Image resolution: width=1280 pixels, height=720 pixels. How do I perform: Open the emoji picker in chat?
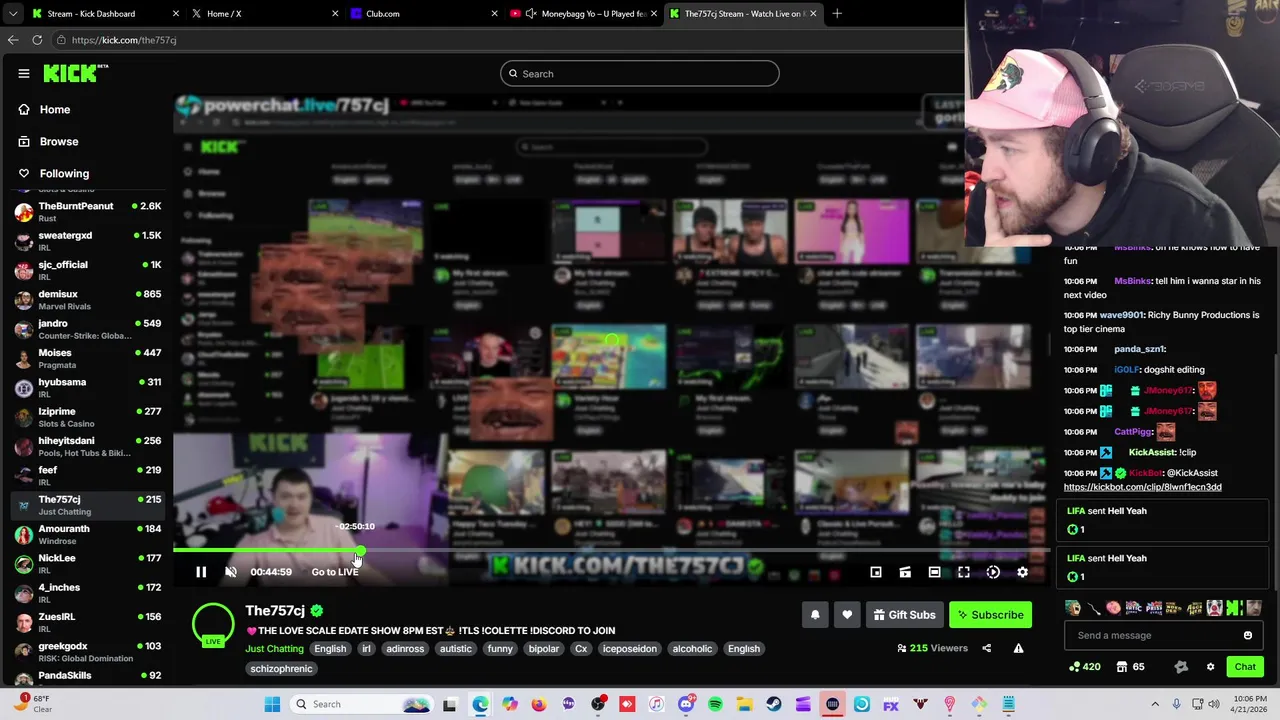(1247, 635)
